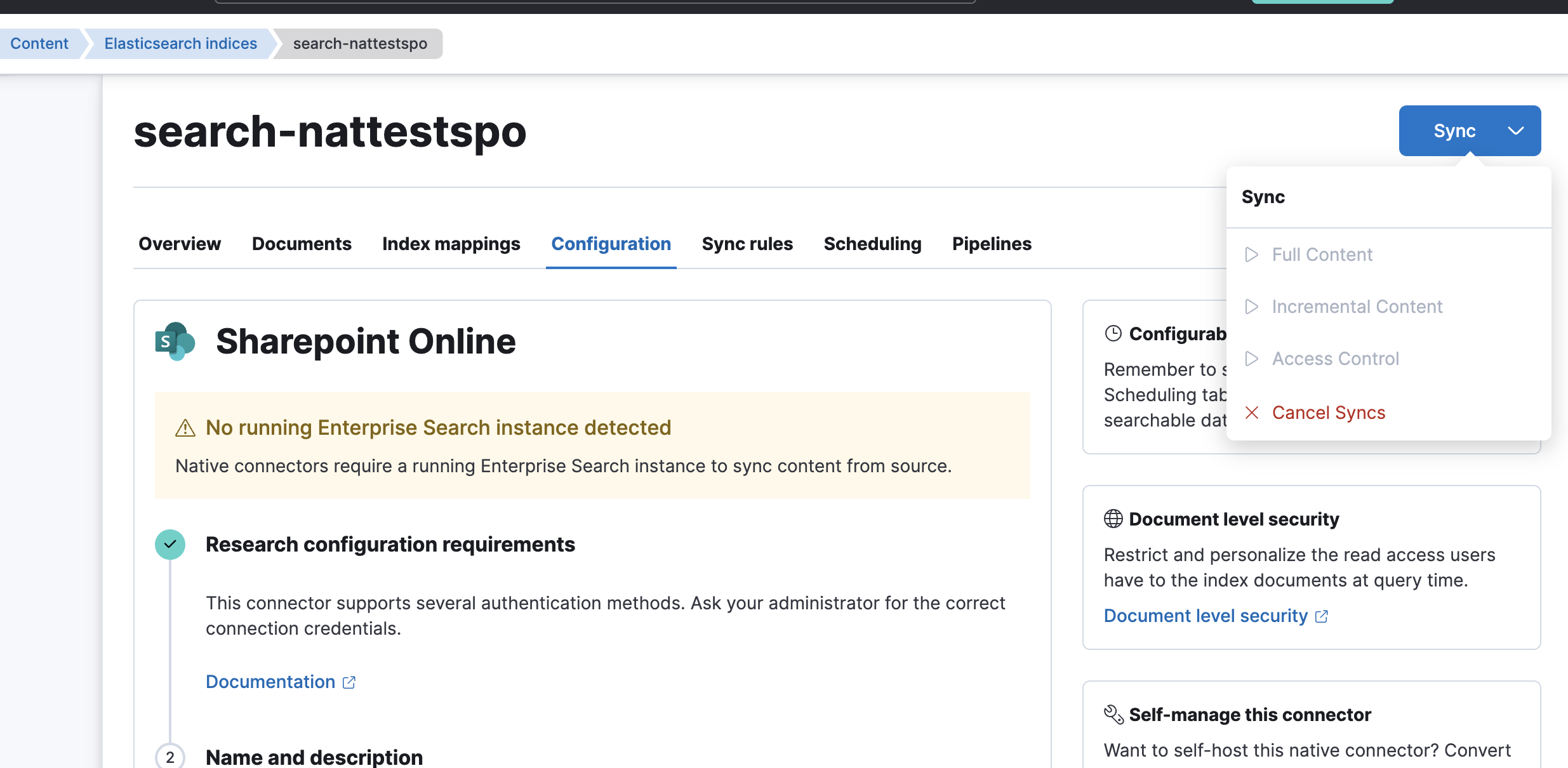Click the play icon beside Full Content

1252,255
